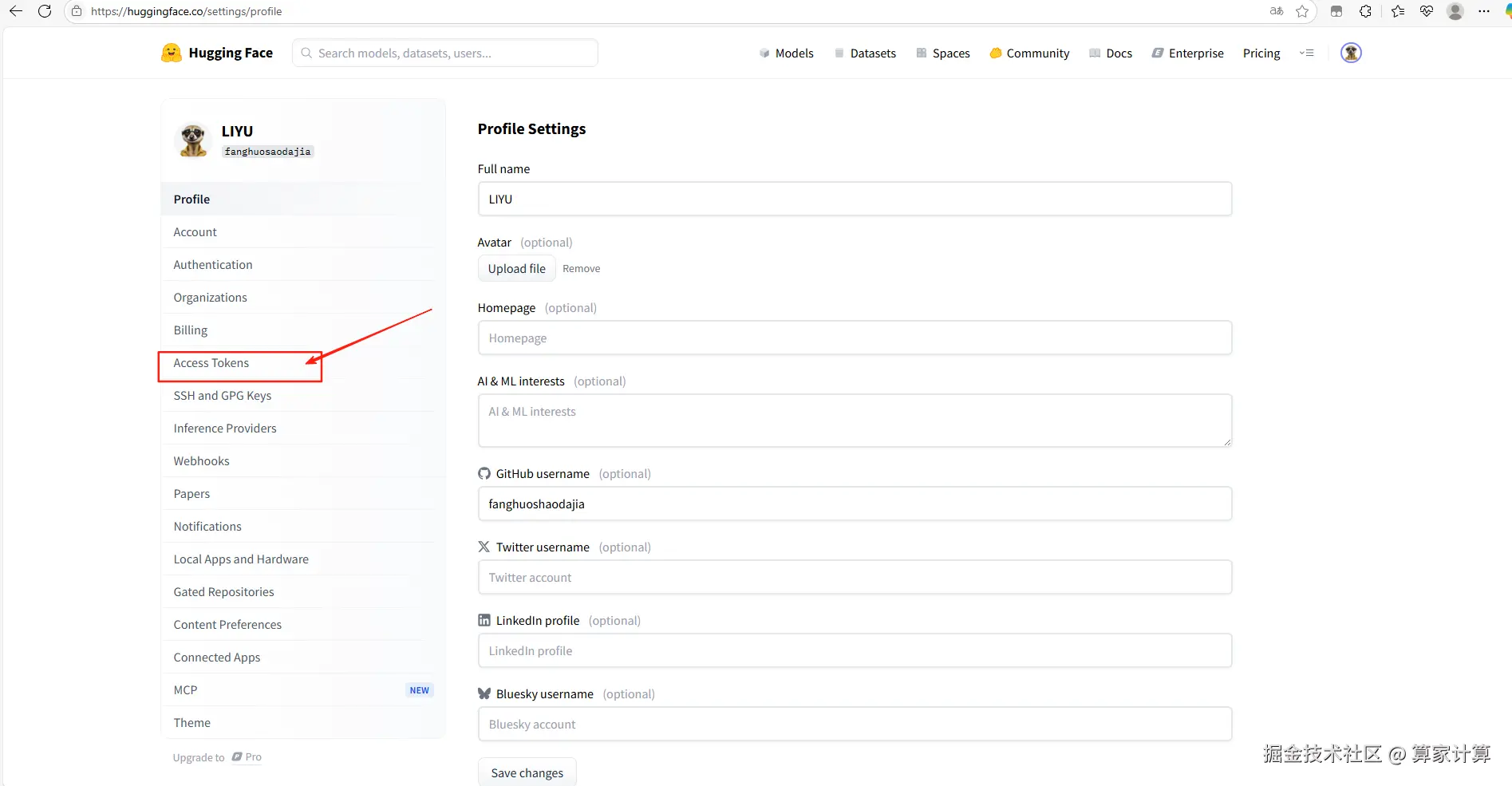Click the AI & ML interests textarea
Image resolution: width=1512 pixels, height=786 pixels.
(855, 421)
